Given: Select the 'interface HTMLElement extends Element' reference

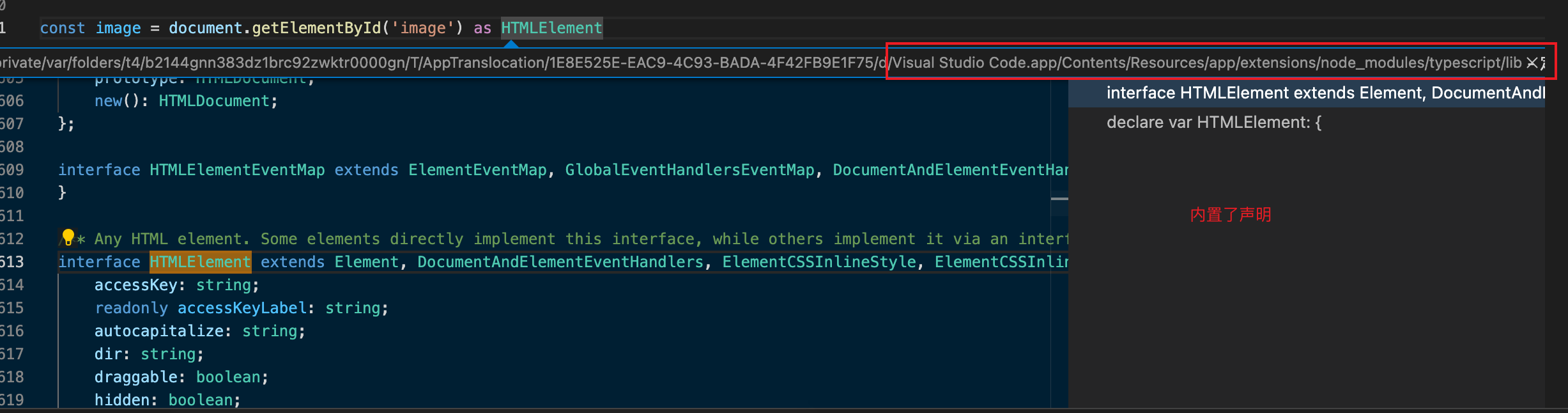Looking at the screenshot, I should [1325, 93].
